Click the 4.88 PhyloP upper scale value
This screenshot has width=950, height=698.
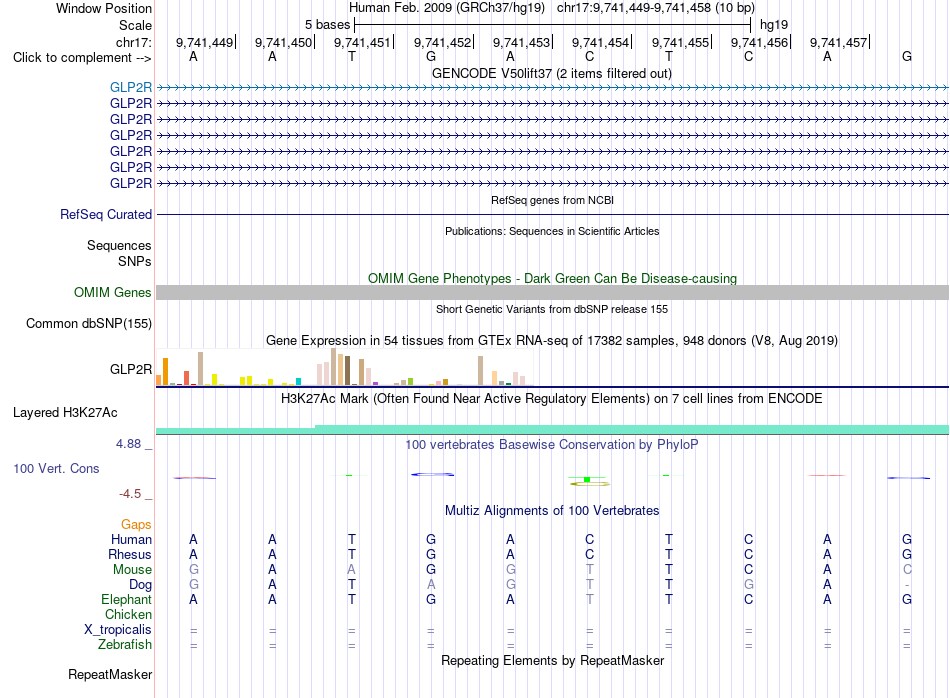128,444
